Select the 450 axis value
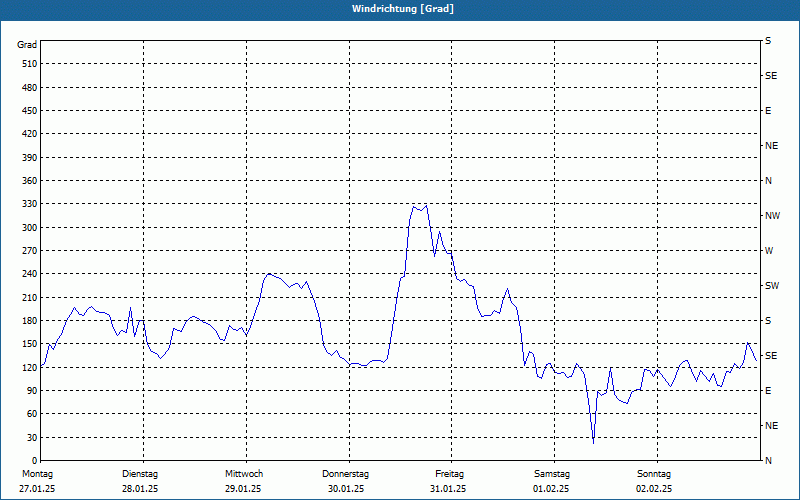This screenshot has width=800, height=500. click(30, 111)
